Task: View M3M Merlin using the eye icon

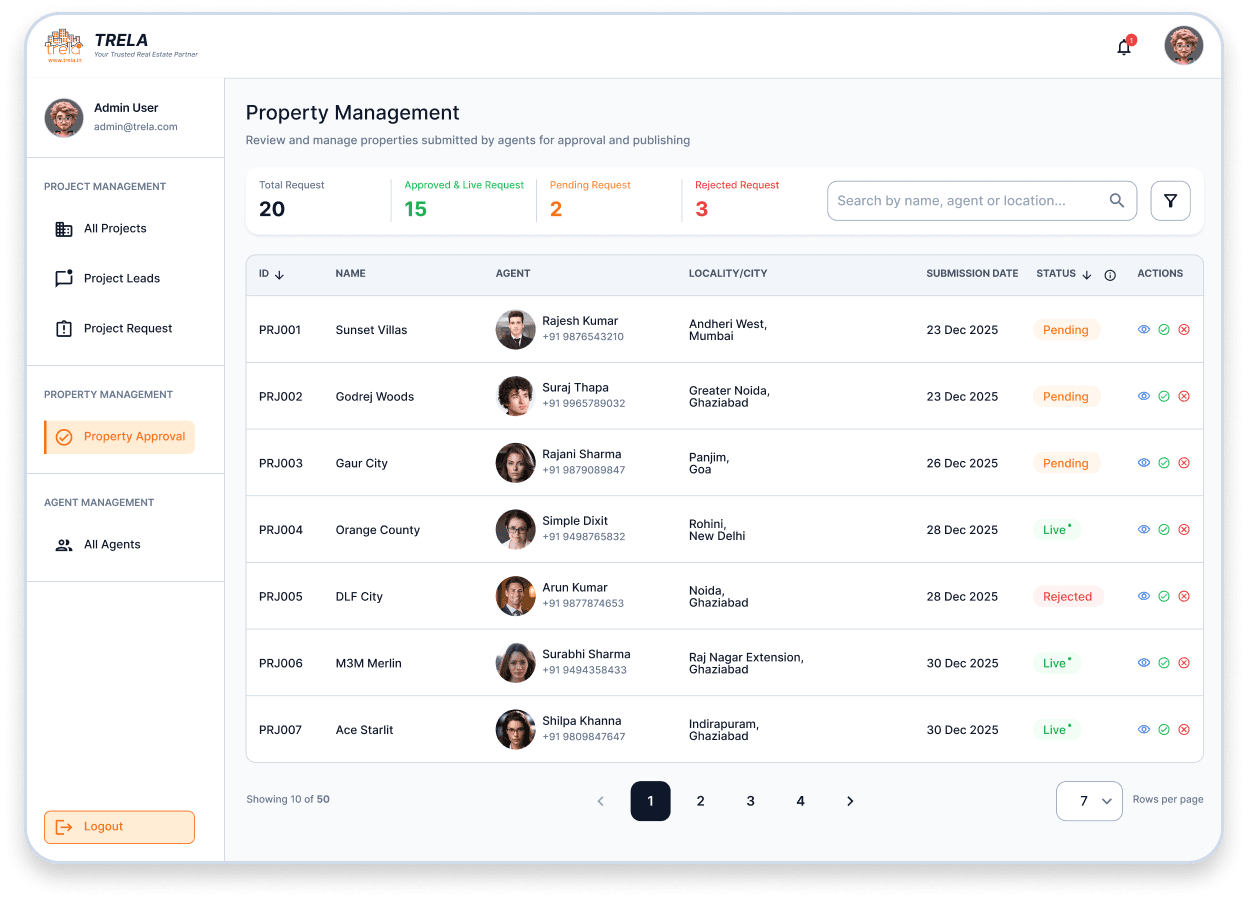Action: 1144,663
